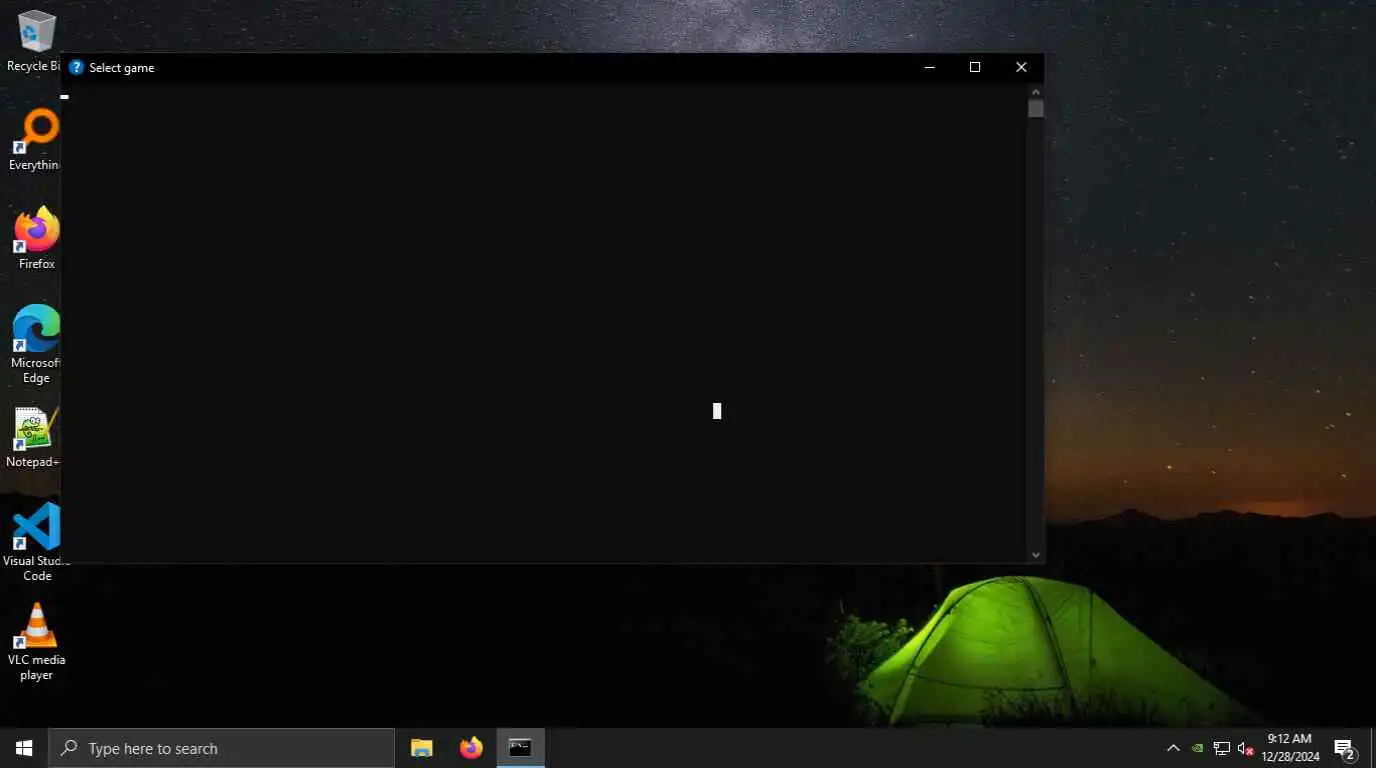Screen dimensions: 1376x768
Task: Open the NVIDIA tray icon
Action: (x=1197, y=748)
